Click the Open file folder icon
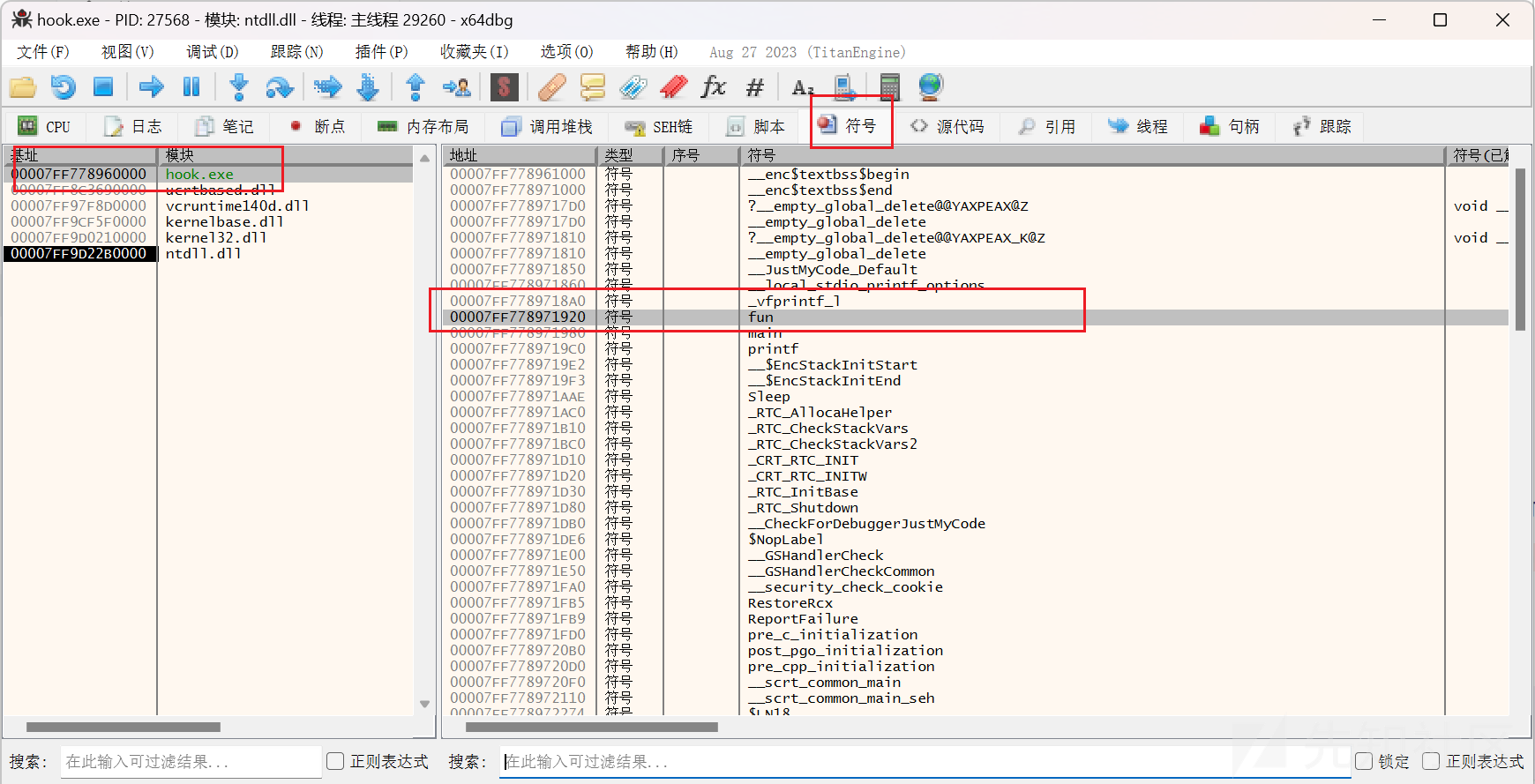 point(23,86)
